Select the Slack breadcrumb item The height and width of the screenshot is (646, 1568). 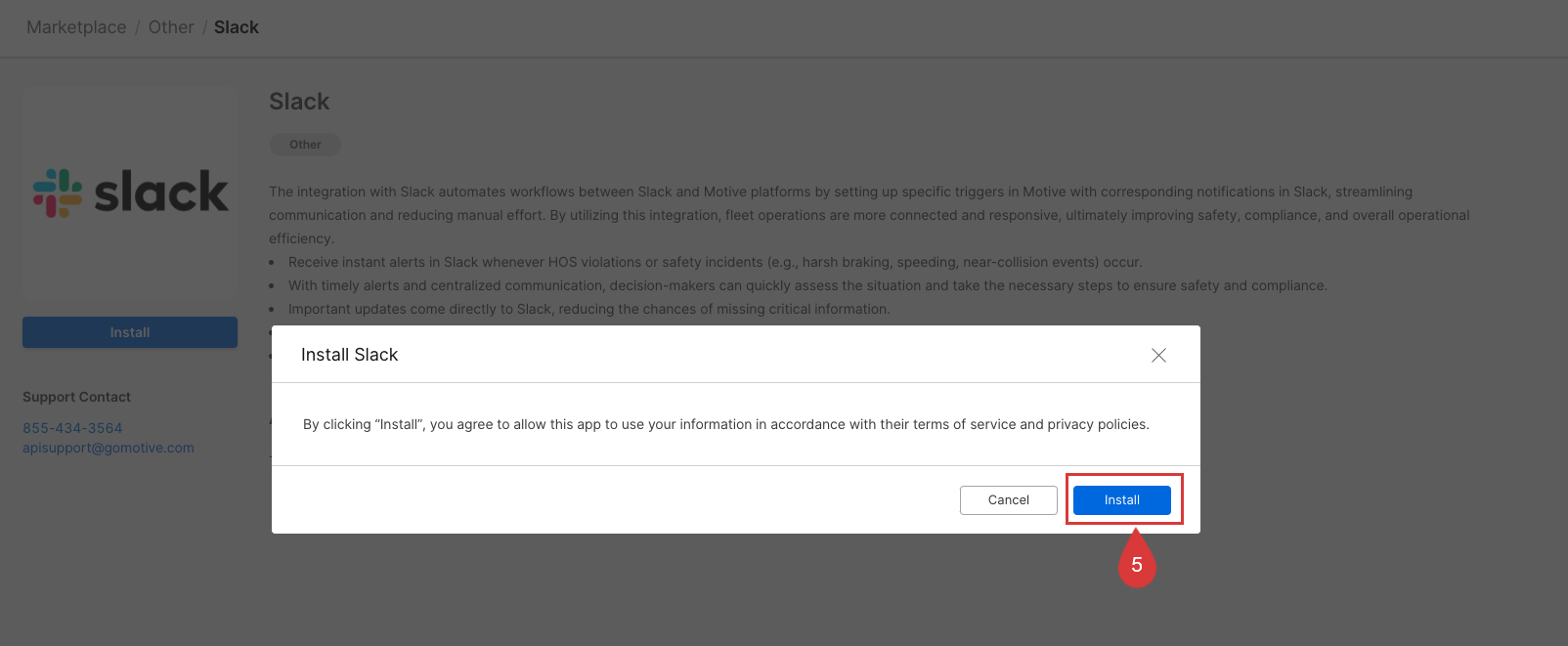(x=237, y=27)
